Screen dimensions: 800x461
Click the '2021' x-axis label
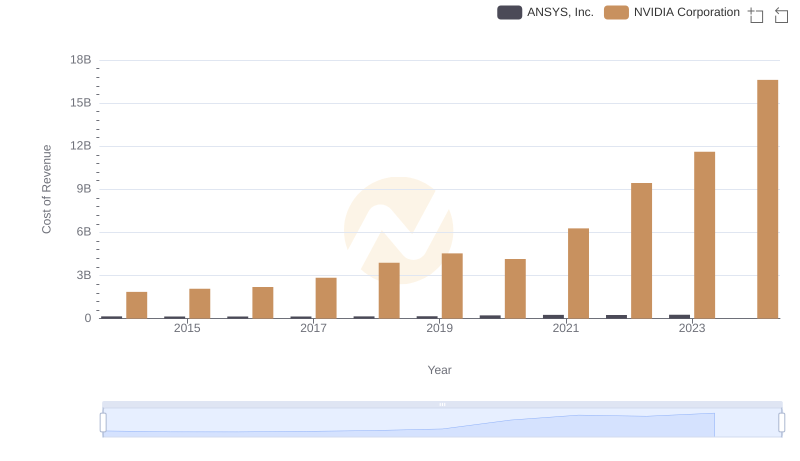pos(565,328)
